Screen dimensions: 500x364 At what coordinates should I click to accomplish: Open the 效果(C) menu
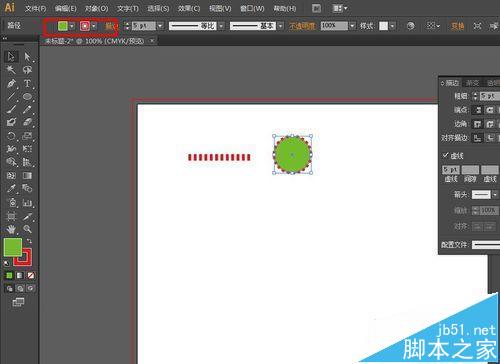click(x=189, y=8)
